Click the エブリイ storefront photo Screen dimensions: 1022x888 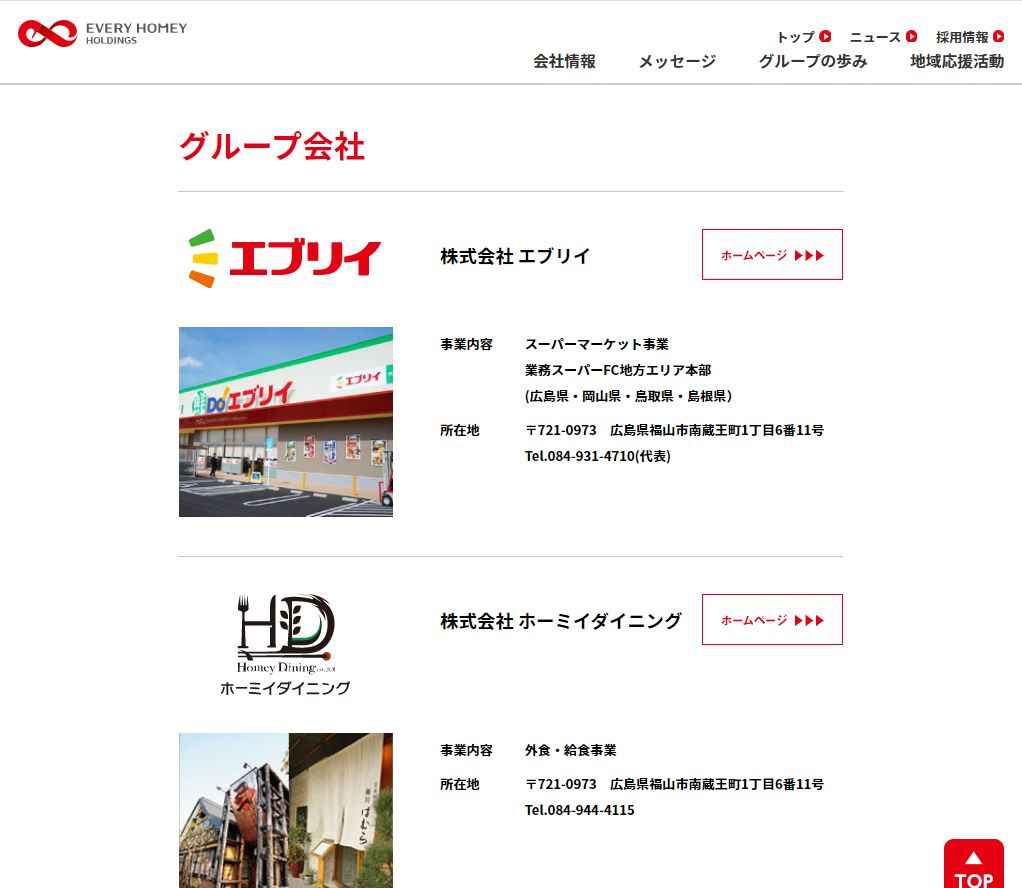[x=285, y=422]
